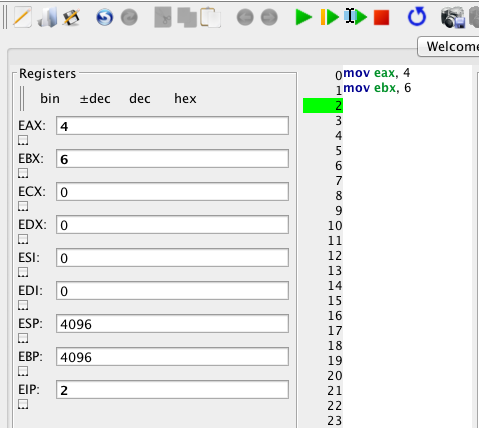
Task: Toggle the checkbox under ESP register
Action: pos(23,338)
